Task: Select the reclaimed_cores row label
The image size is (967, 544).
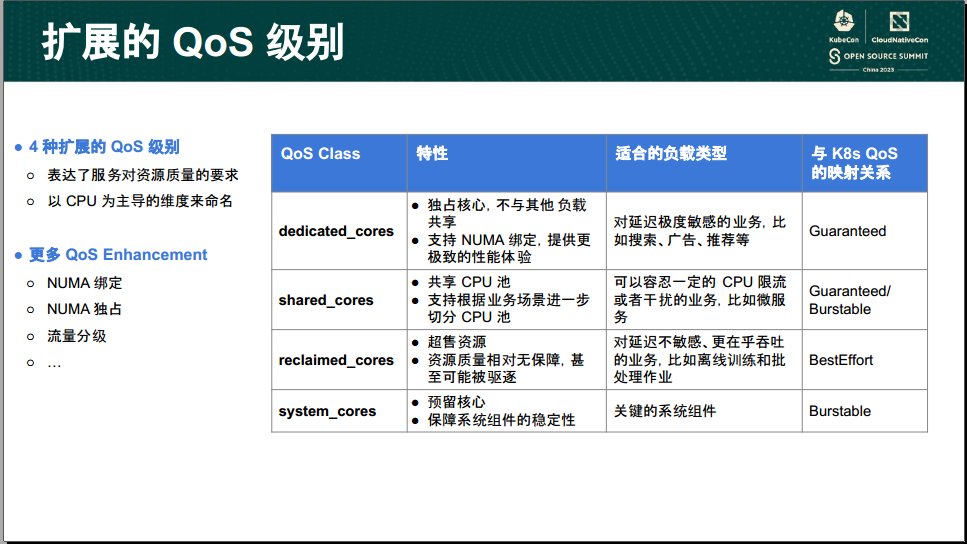Action: [336, 360]
